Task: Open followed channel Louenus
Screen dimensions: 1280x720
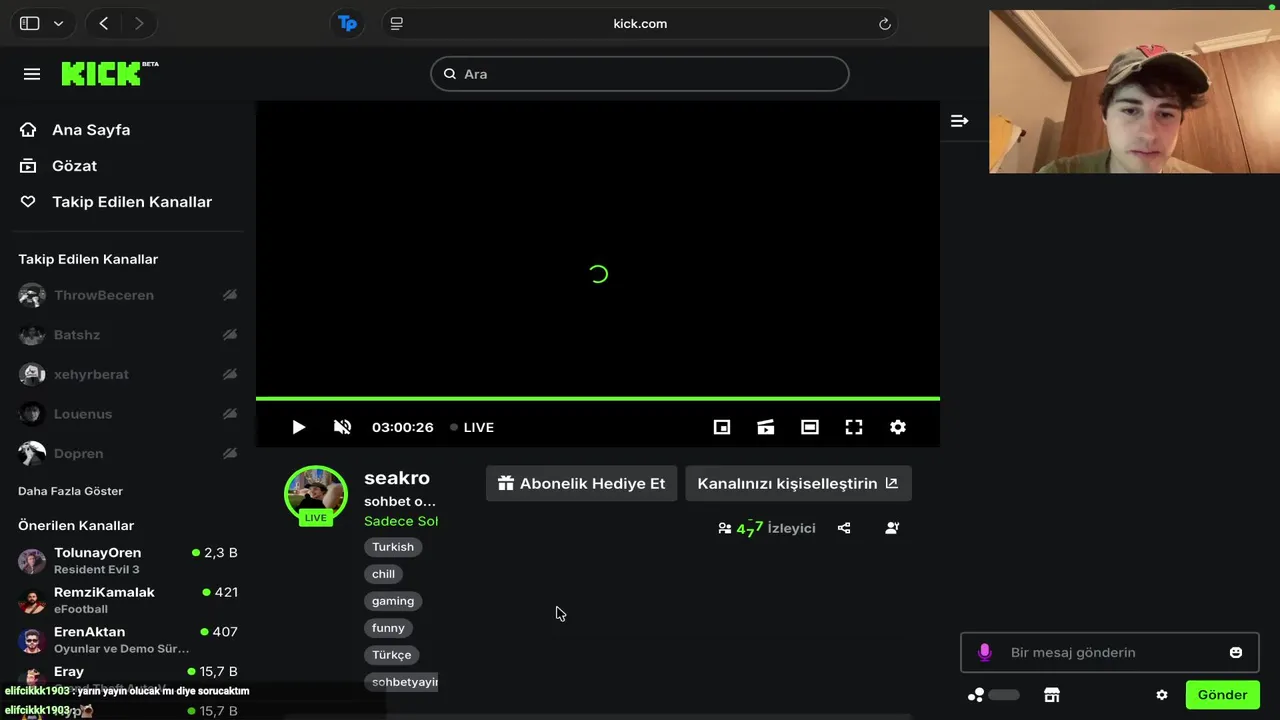Action: coord(83,414)
